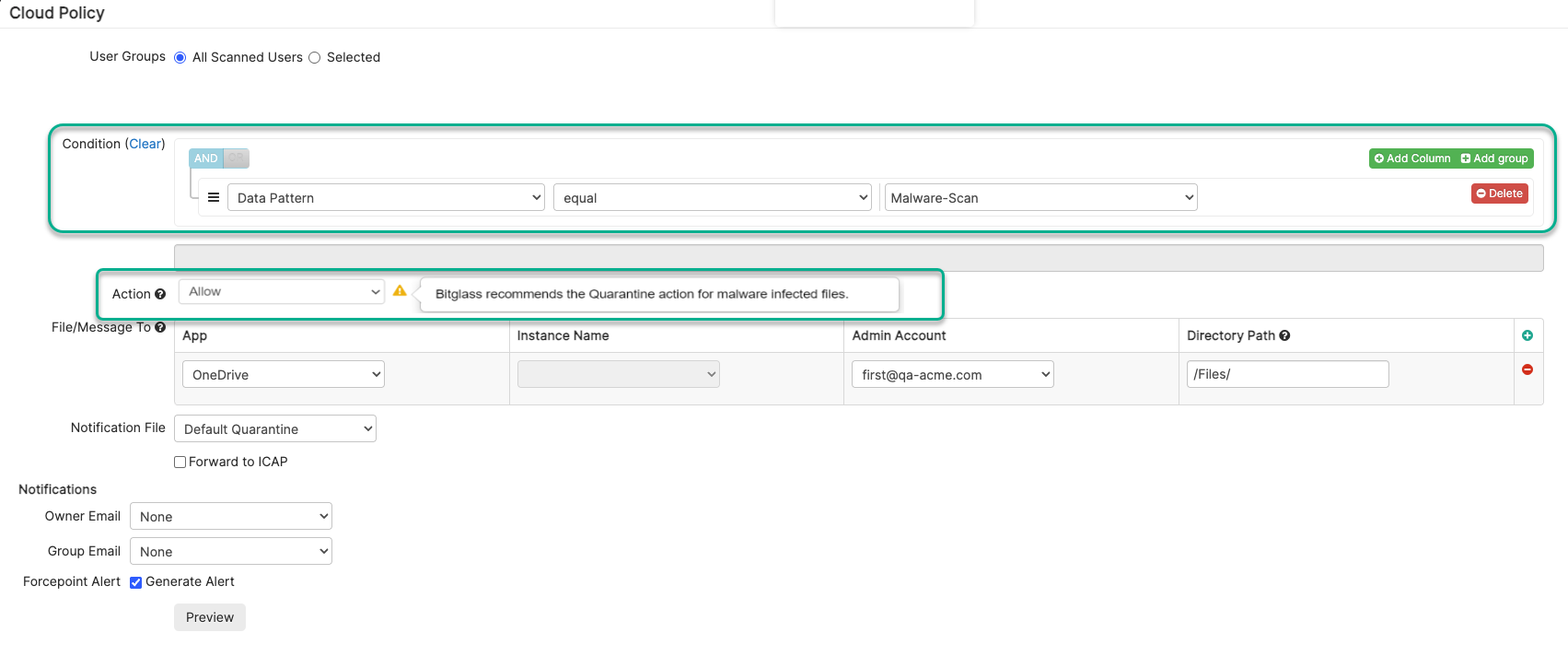Click the File/Message To help icon
Image resolution: width=1568 pixels, height=656 pixels.
(160, 327)
